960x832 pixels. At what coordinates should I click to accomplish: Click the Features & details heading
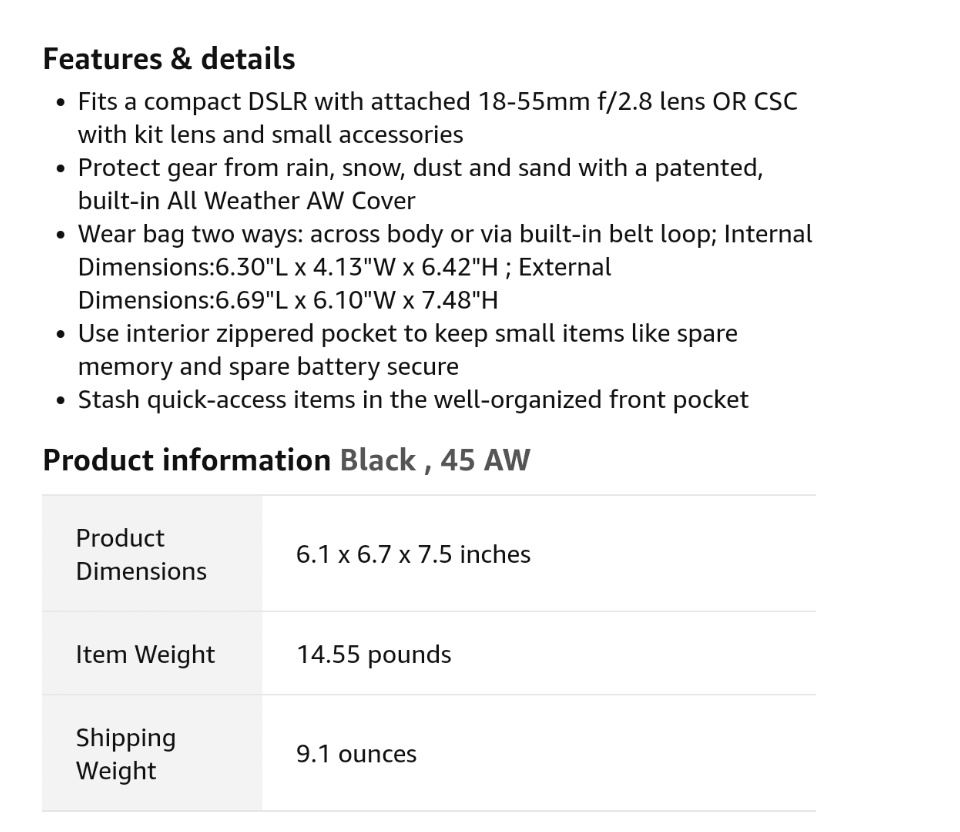coord(168,59)
